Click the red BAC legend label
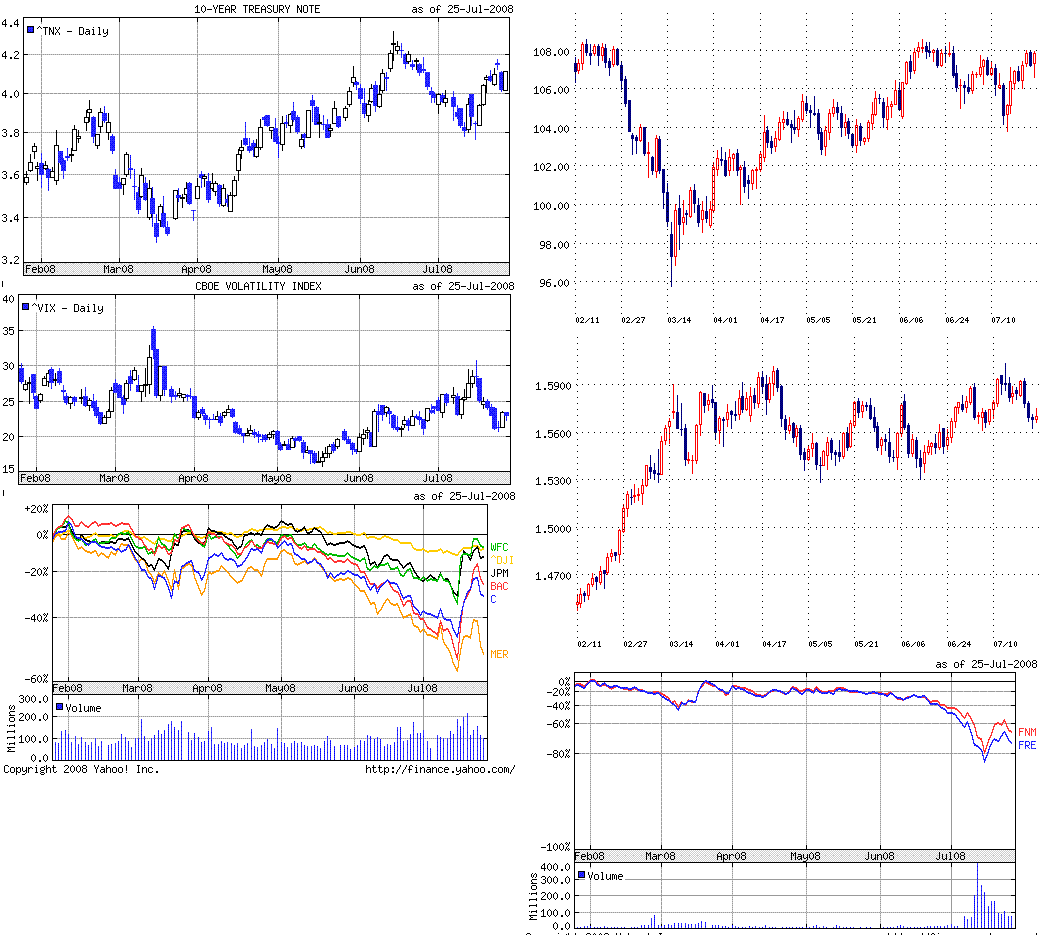 pyautogui.click(x=499, y=586)
